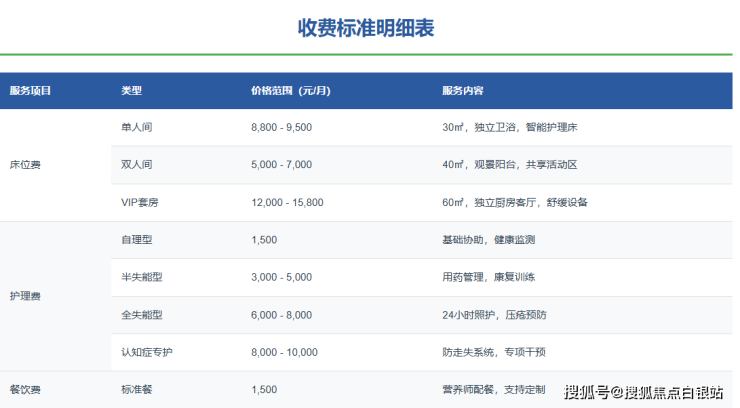Viewport: 740px width, 408px height.
Task: Select the 全失能型 type cell
Action: tap(141, 315)
